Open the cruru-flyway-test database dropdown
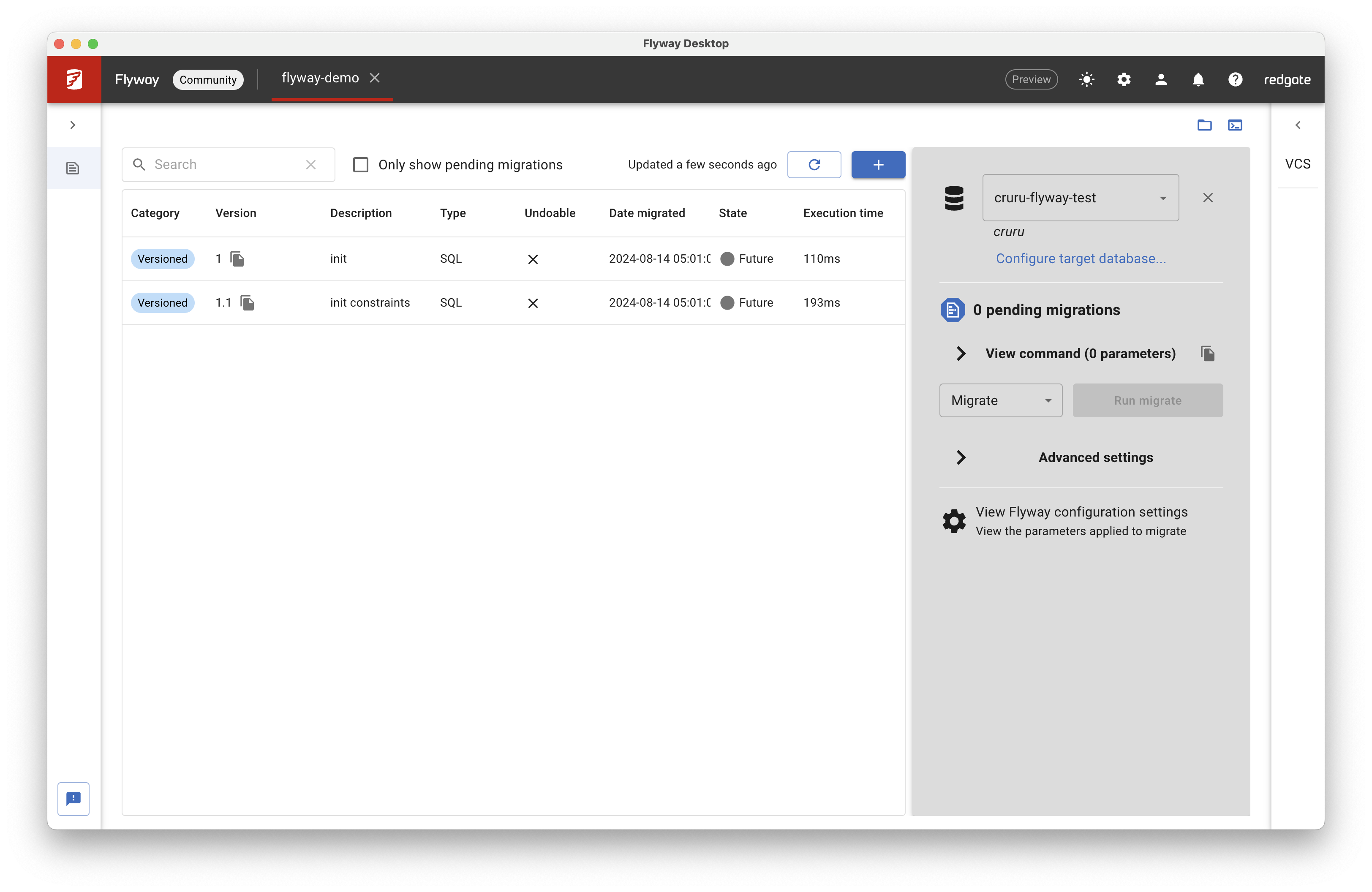The width and height of the screenshot is (1372, 892). pyautogui.click(x=1080, y=198)
